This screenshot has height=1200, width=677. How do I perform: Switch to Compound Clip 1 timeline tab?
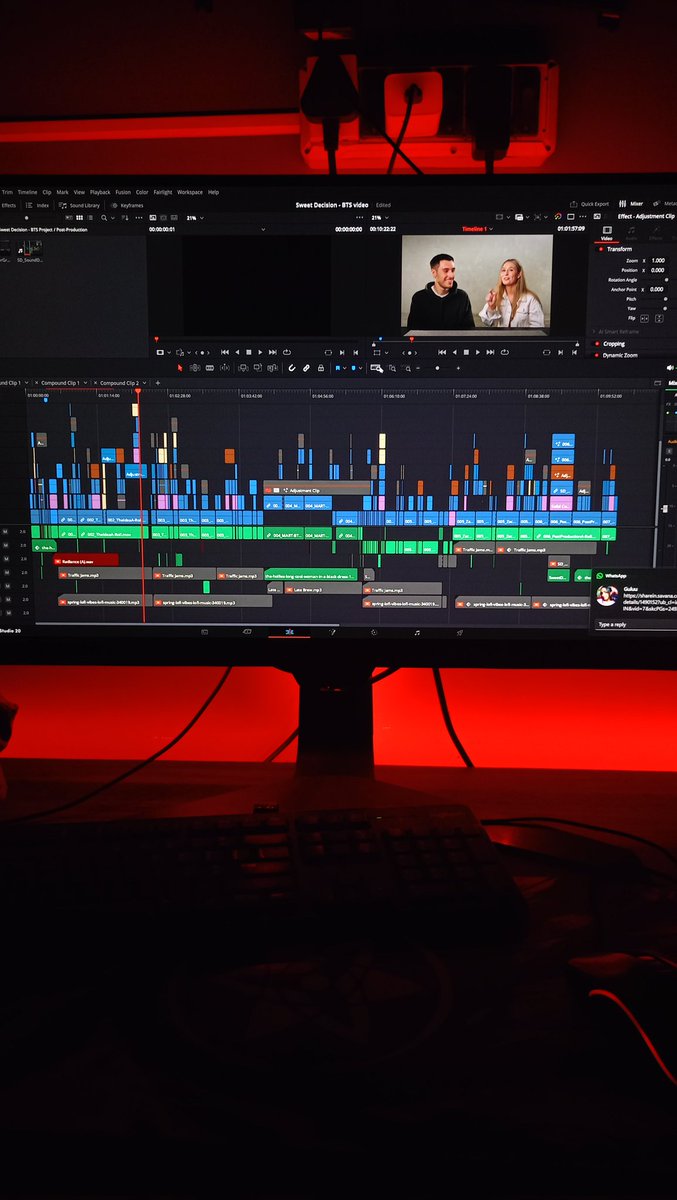coord(58,383)
